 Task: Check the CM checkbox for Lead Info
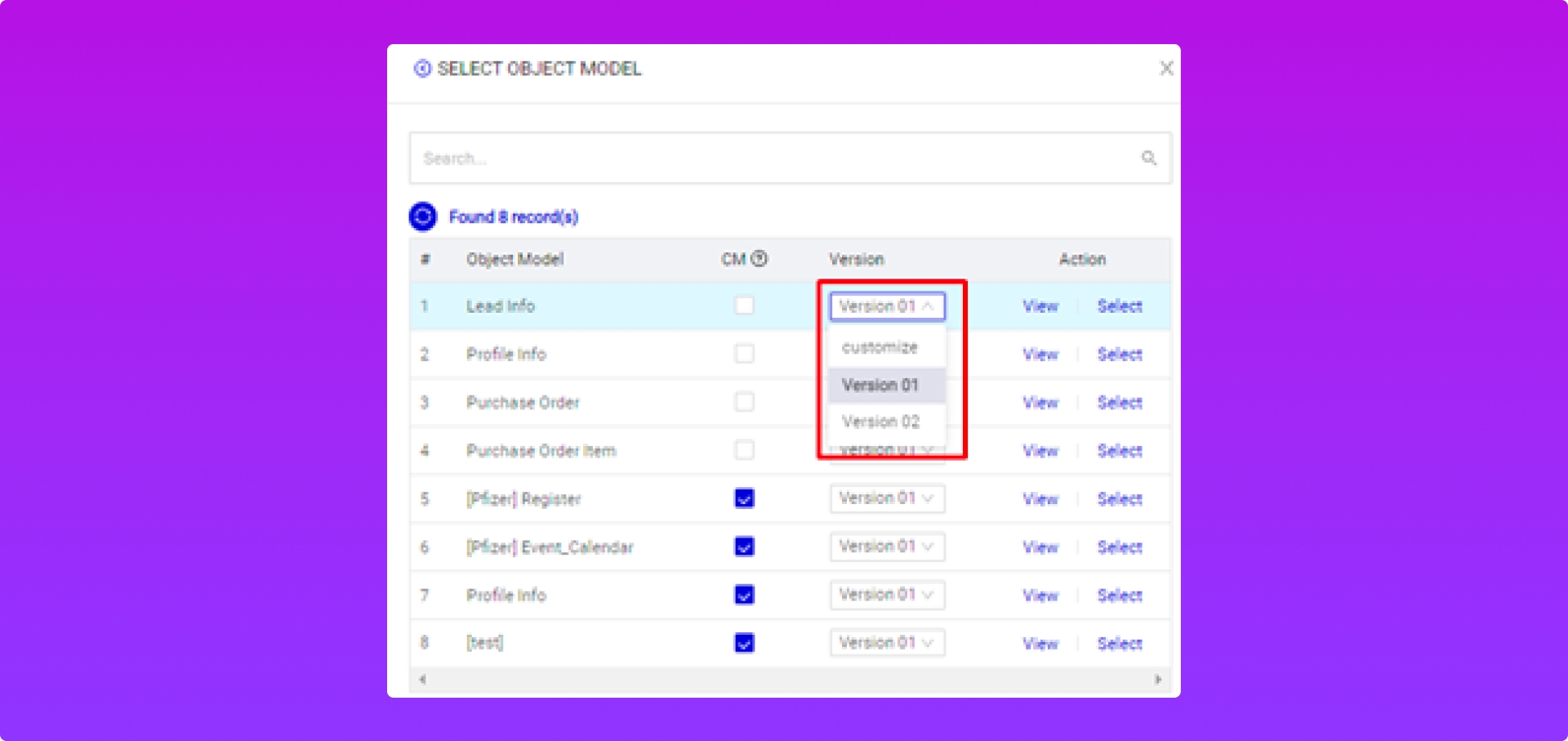pos(744,306)
